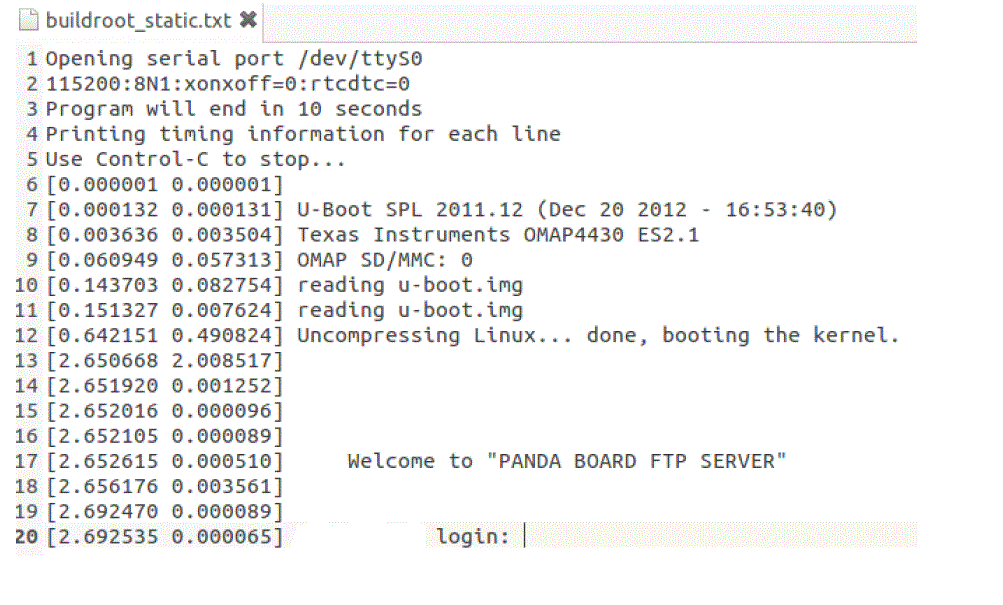
Task: Click the timestamp [2.650668 2.008517]
Action: coord(165,361)
